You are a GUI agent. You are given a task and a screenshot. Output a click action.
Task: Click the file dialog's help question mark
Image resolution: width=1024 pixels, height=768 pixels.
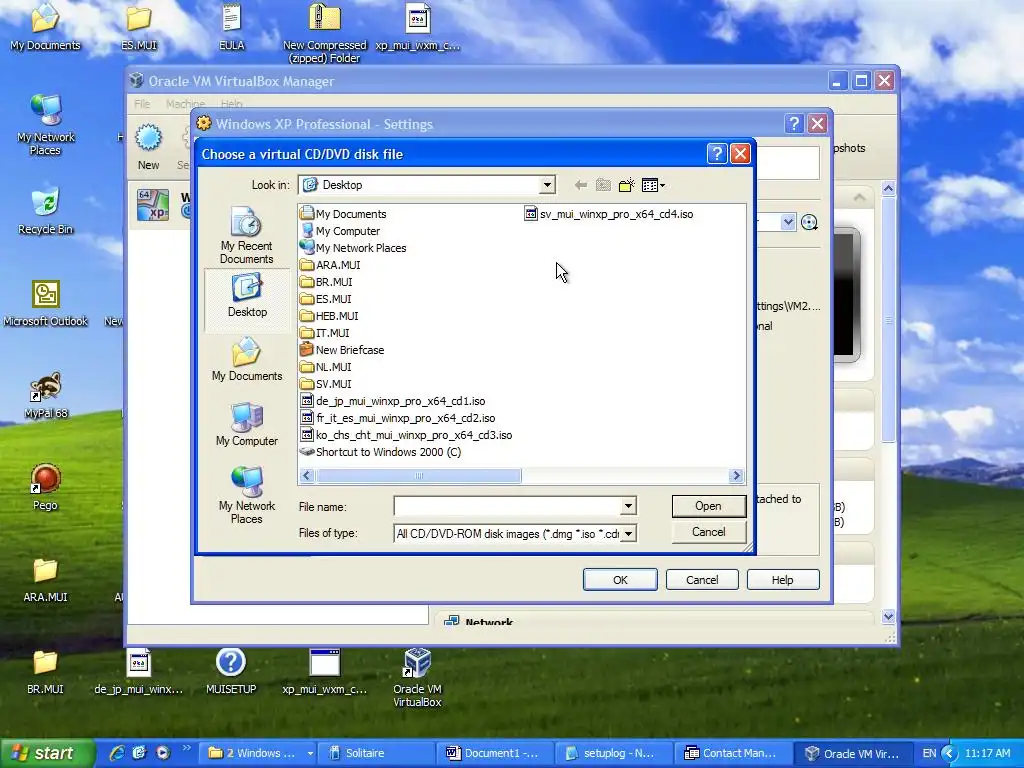point(717,153)
